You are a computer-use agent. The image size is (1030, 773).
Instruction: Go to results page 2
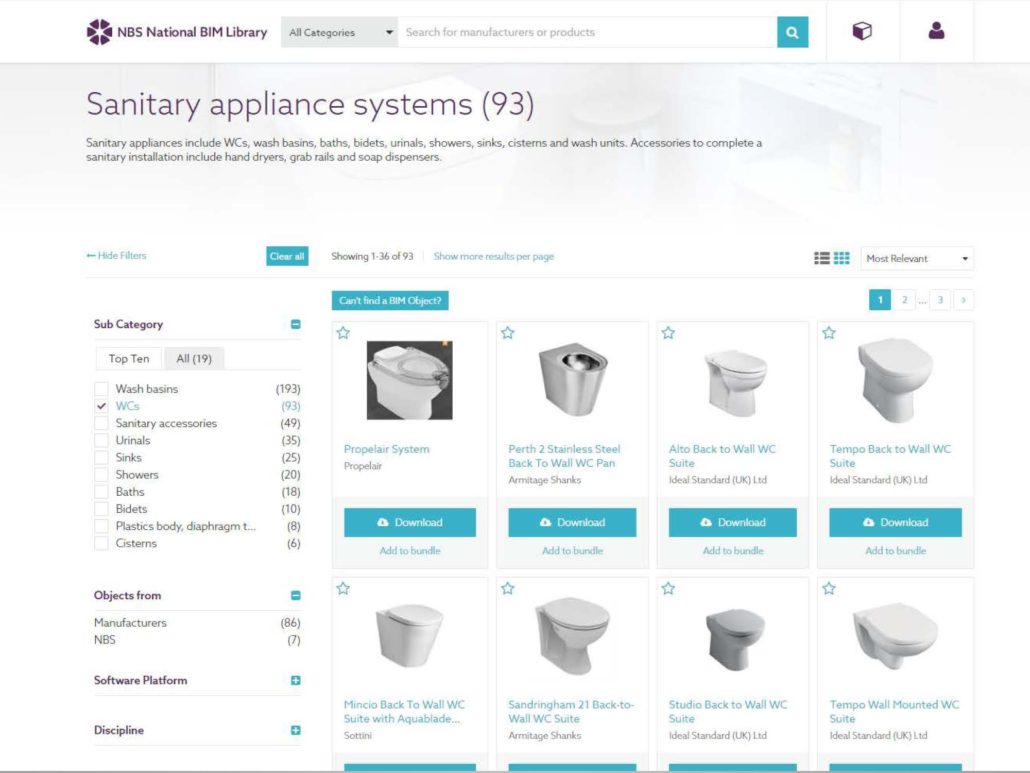(x=905, y=300)
